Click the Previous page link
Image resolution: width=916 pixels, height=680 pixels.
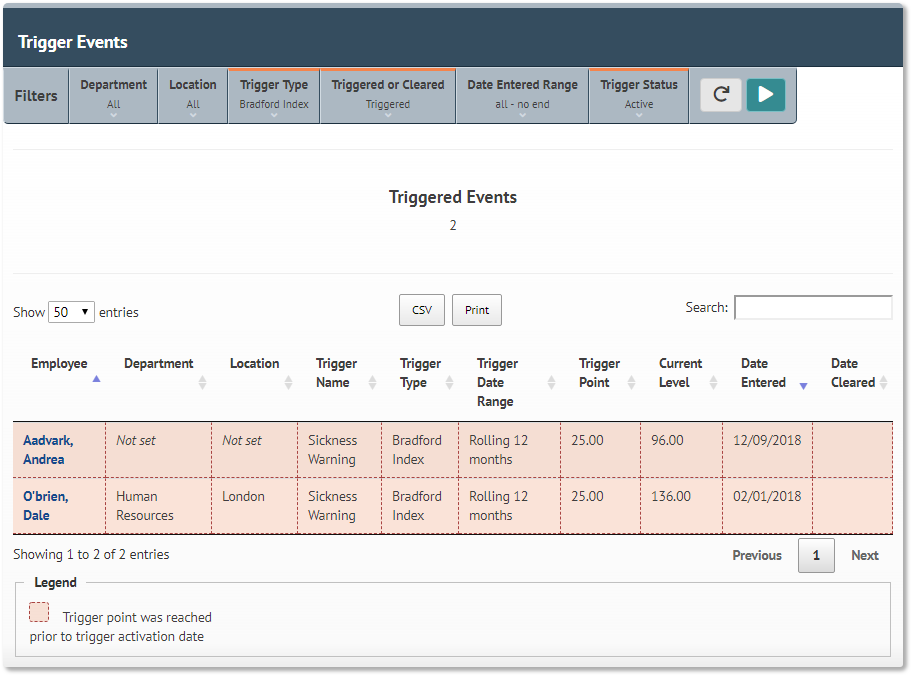point(757,555)
